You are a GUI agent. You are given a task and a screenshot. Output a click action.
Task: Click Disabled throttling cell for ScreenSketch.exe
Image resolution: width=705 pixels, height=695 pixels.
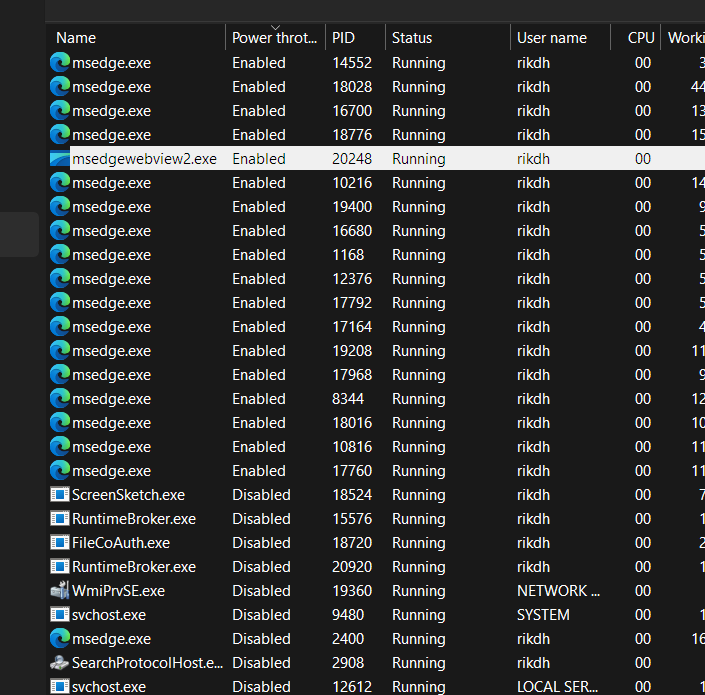[x=261, y=495]
